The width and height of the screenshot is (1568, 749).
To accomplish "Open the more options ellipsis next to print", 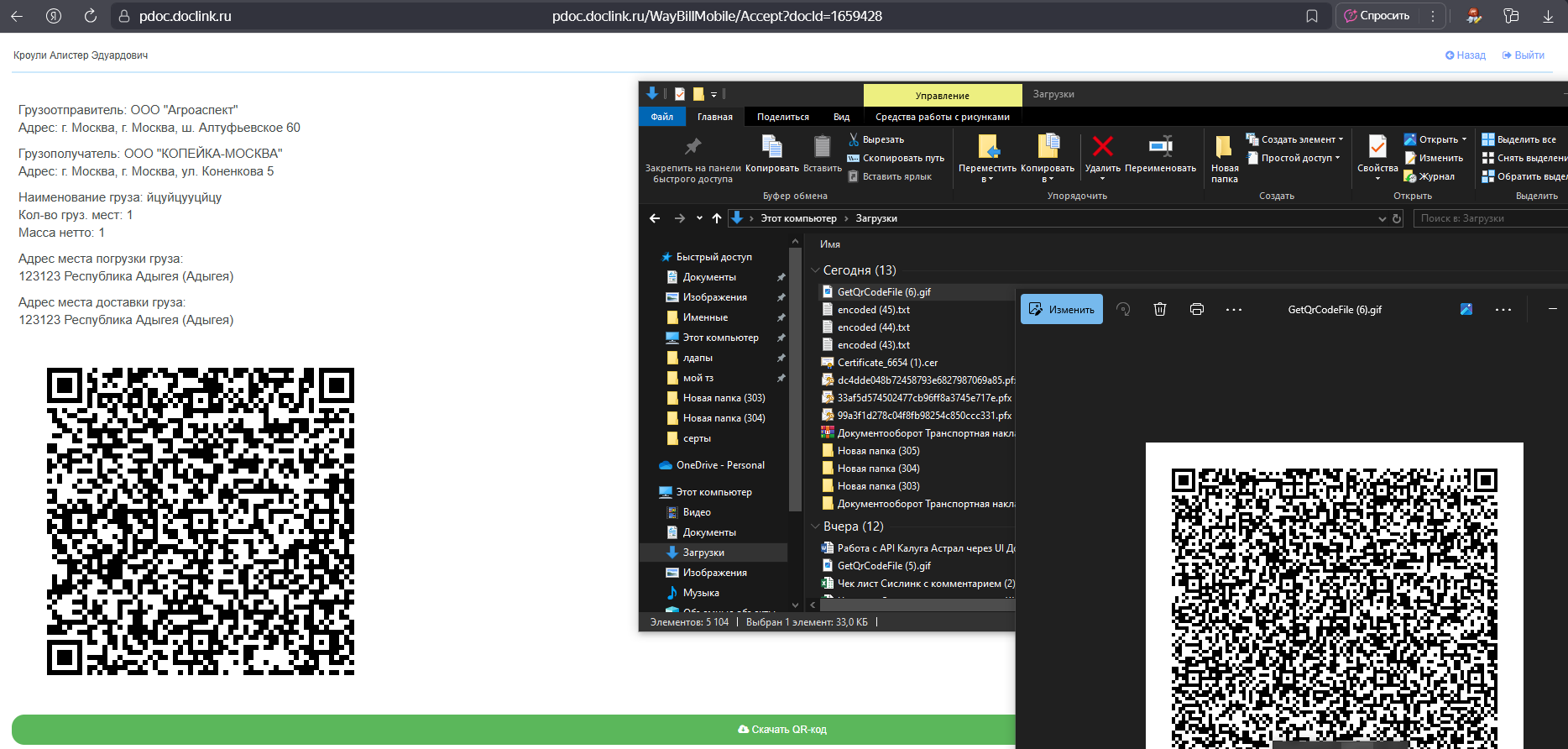I will pos(1234,309).
